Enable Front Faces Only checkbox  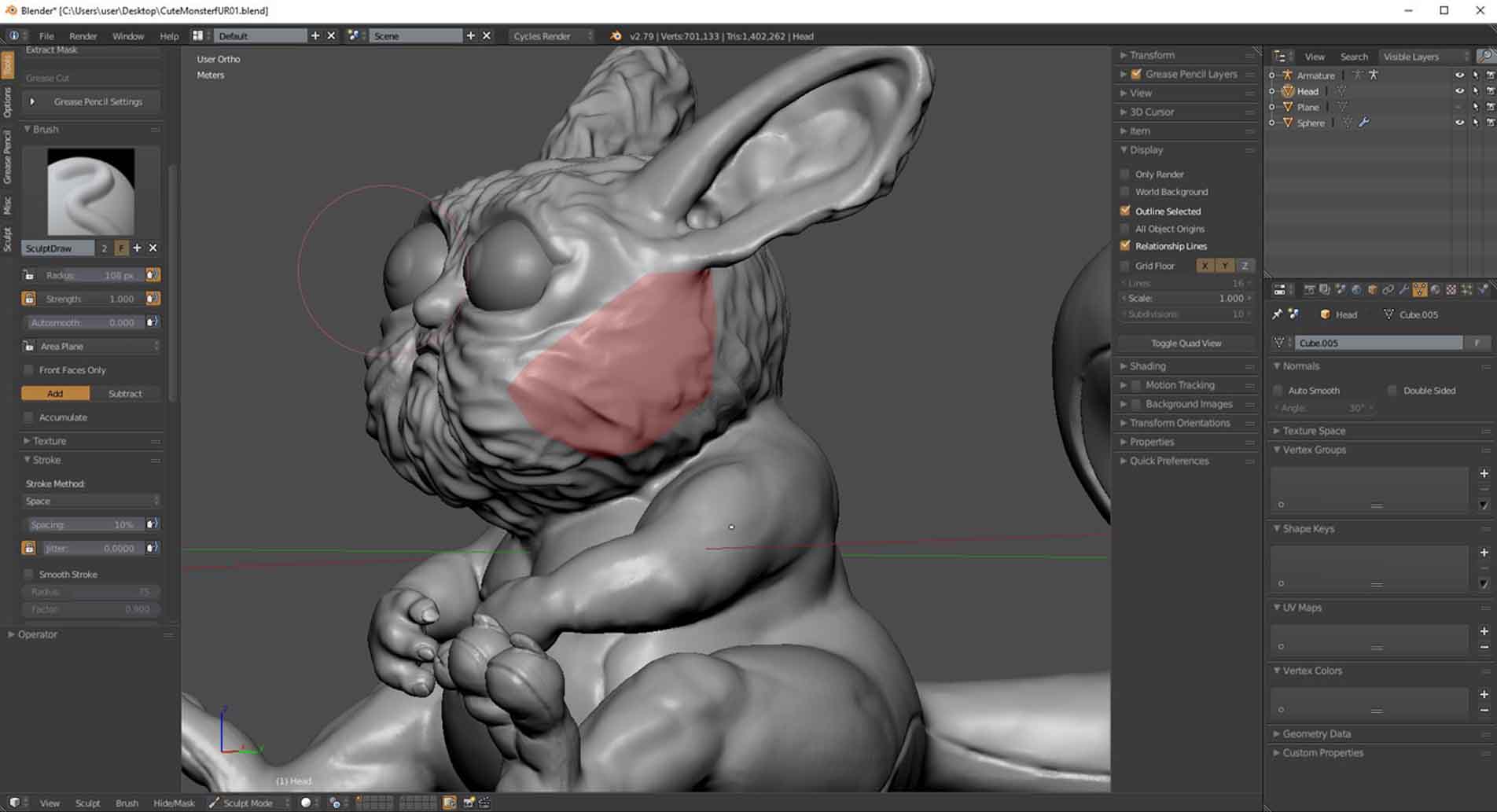[29, 369]
